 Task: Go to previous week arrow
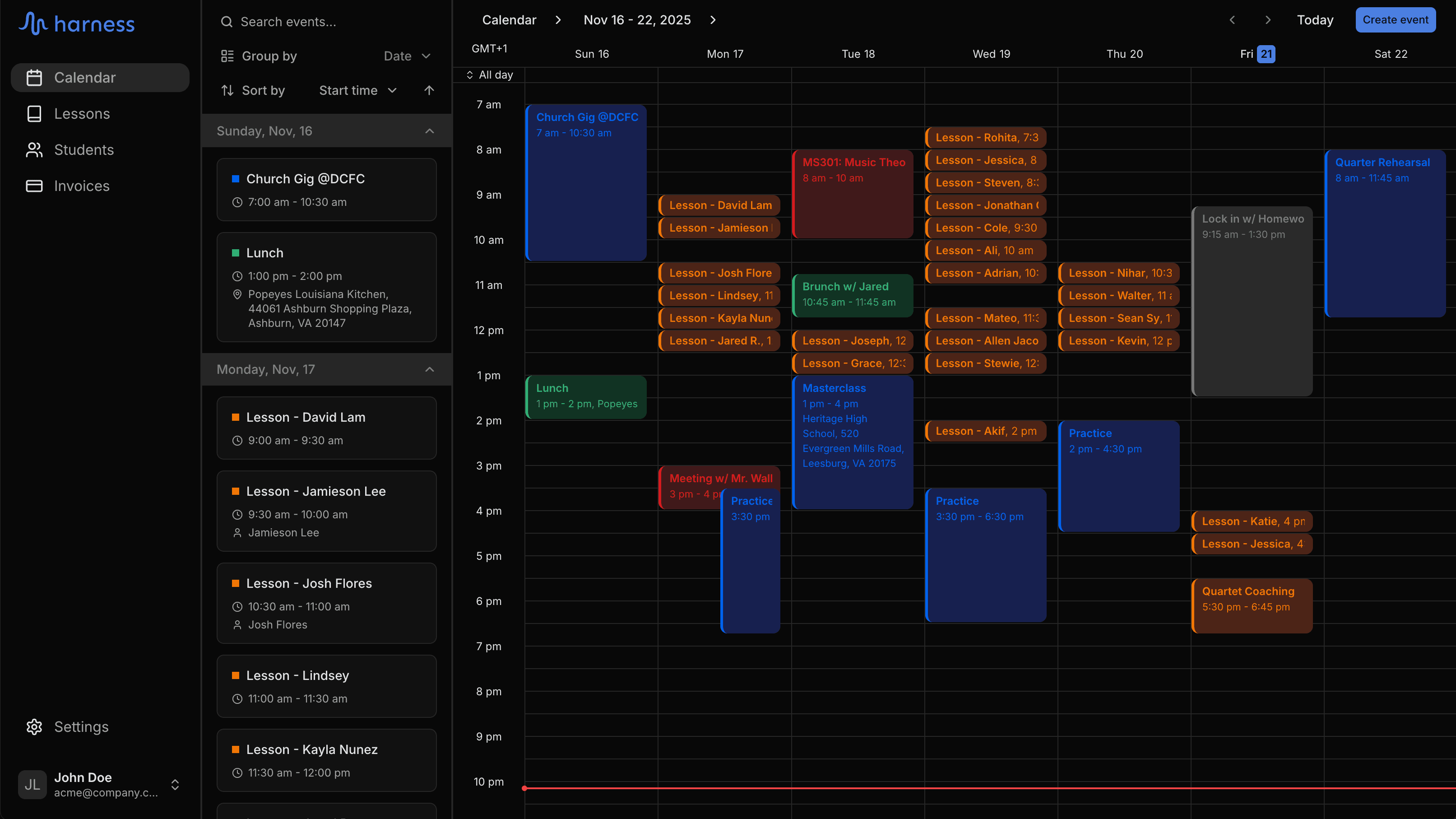(1232, 20)
